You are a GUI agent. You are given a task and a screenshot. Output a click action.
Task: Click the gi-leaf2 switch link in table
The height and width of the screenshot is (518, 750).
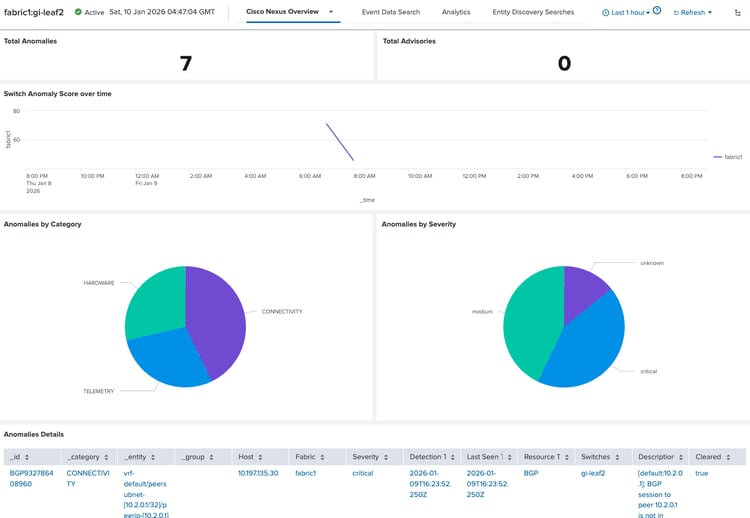pyautogui.click(x=595, y=473)
